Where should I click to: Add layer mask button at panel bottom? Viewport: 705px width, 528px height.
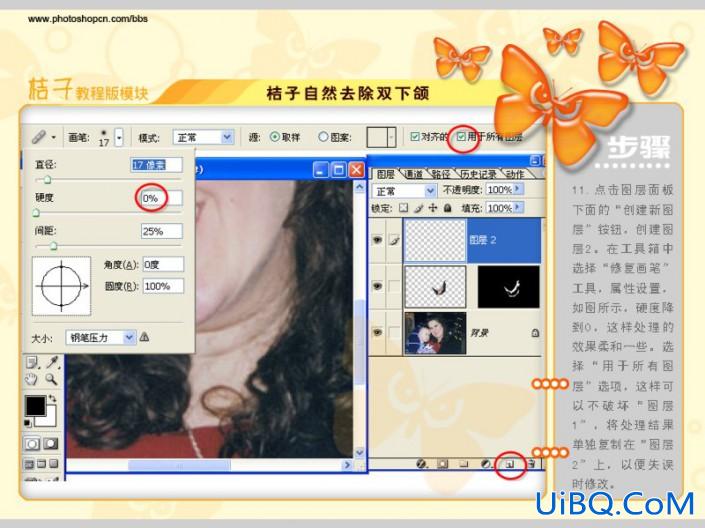443,464
